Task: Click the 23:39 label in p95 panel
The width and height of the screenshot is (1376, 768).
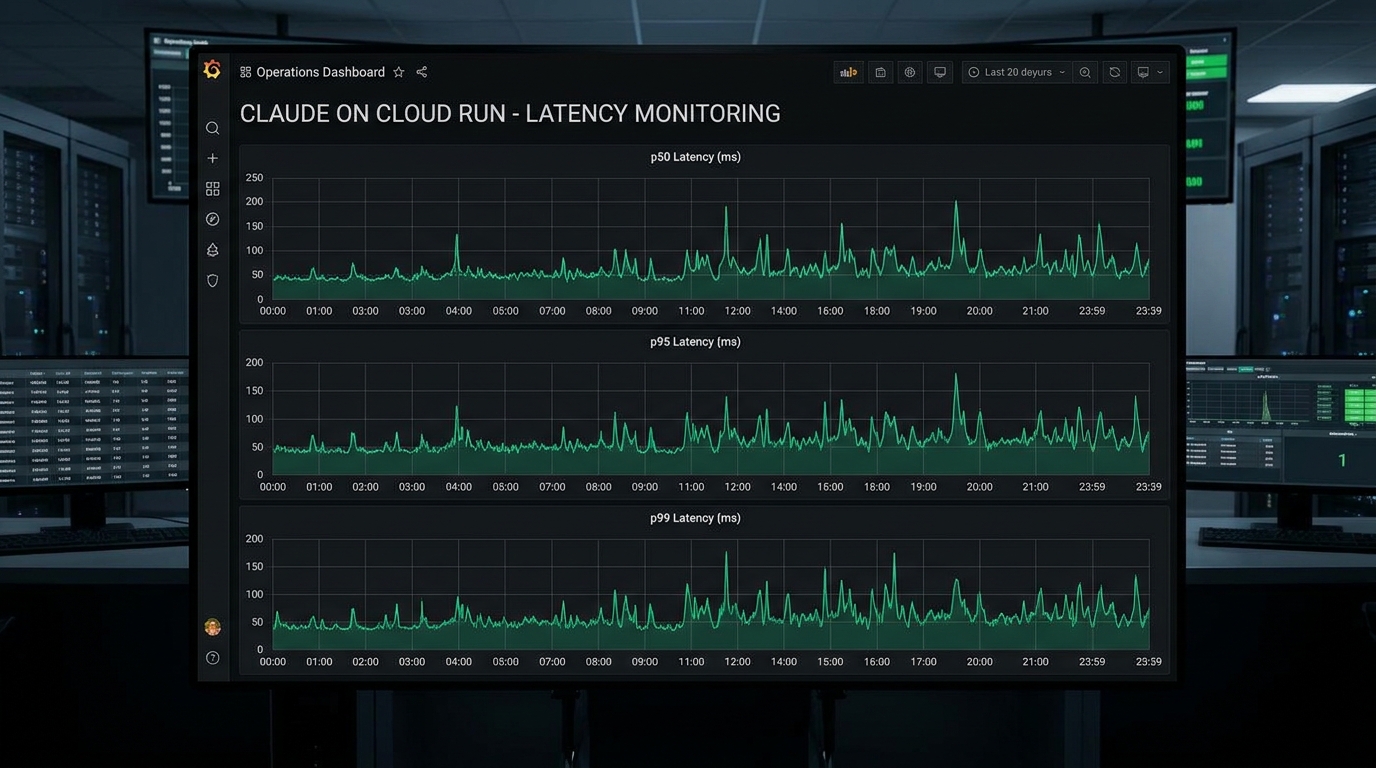Action: (1149, 487)
